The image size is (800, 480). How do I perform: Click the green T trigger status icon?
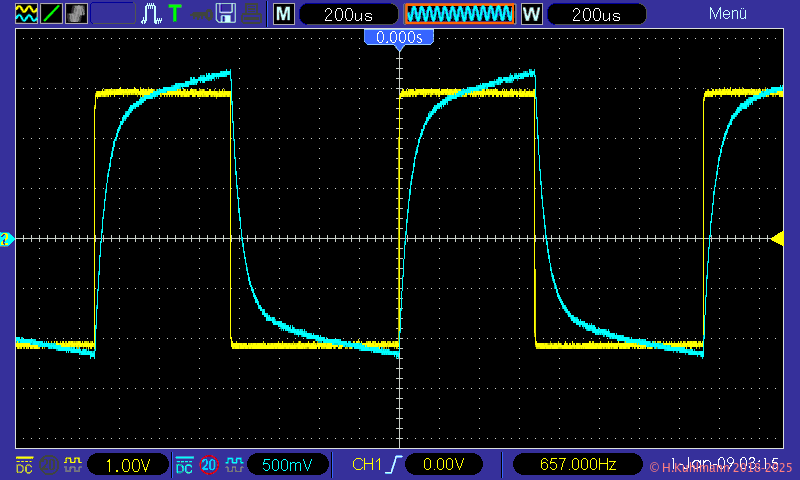(x=176, y=14)
